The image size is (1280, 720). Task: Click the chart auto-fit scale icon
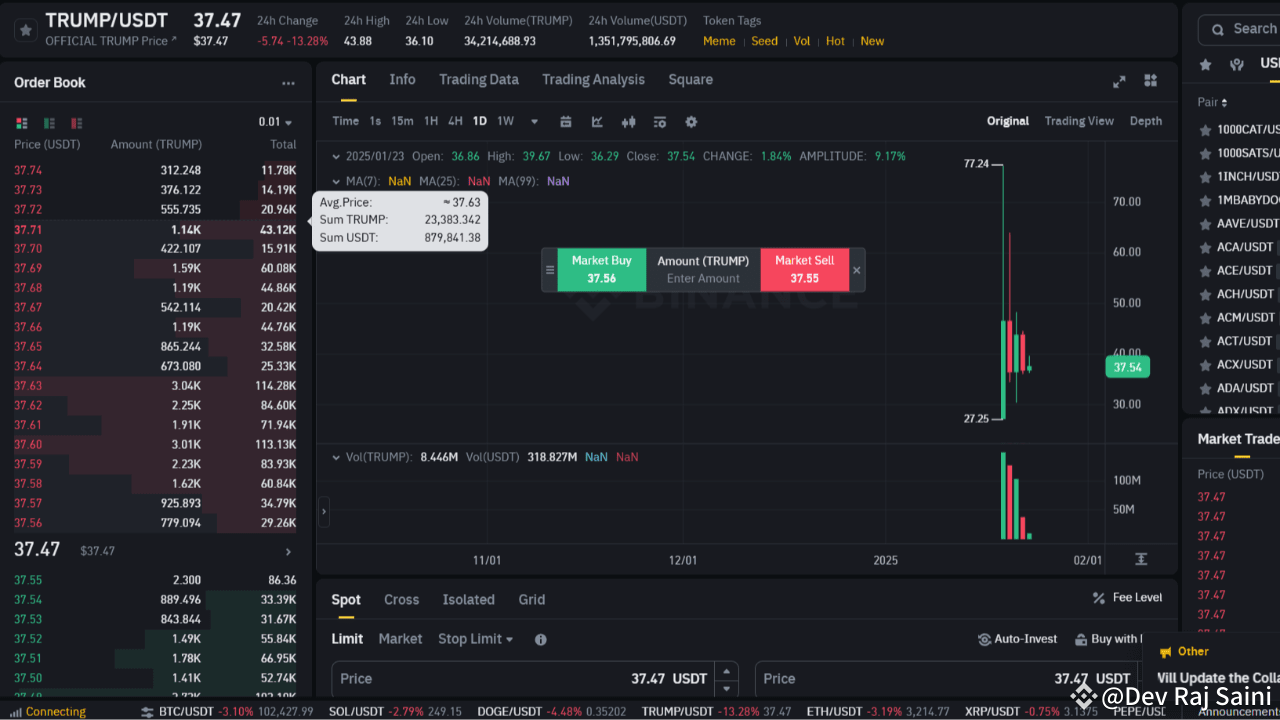coord(1141,559)
